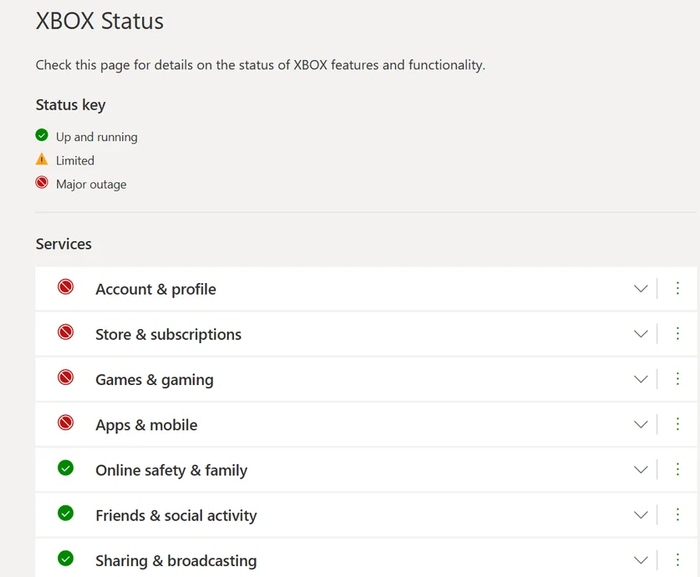Expand the Friends & social activity chevron
This screenshot has height=577, width=700.
coord(641,515)
